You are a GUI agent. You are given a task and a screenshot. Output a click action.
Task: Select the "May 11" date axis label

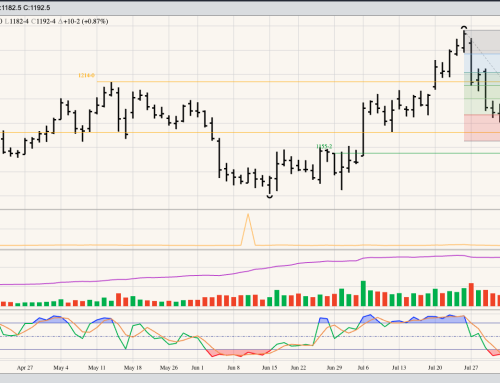click(97, 368)
